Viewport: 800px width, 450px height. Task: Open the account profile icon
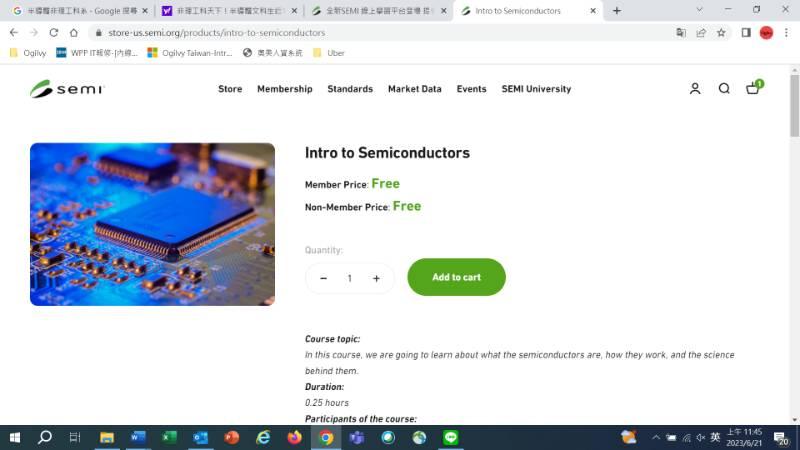(x=694, y=89)
